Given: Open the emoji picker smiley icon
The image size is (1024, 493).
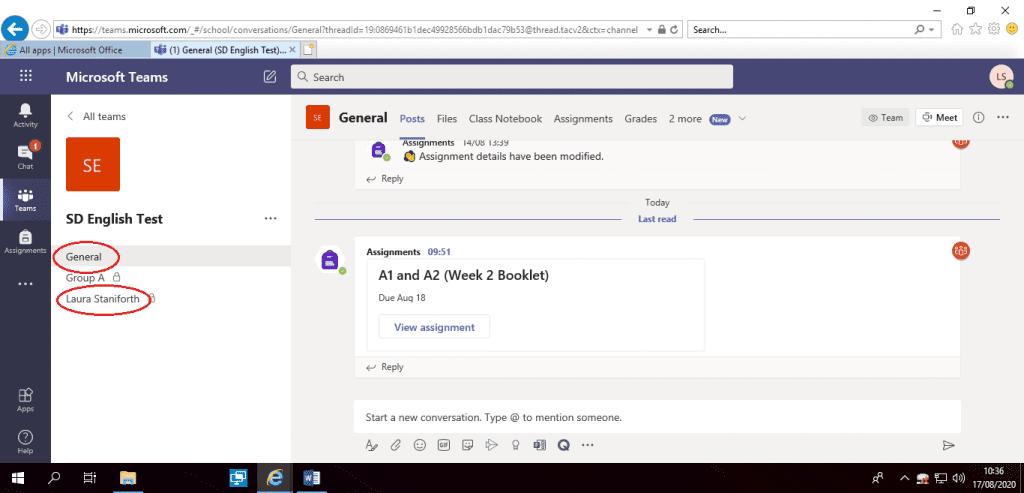Looking at the screenshot, I should pos(419,445).
